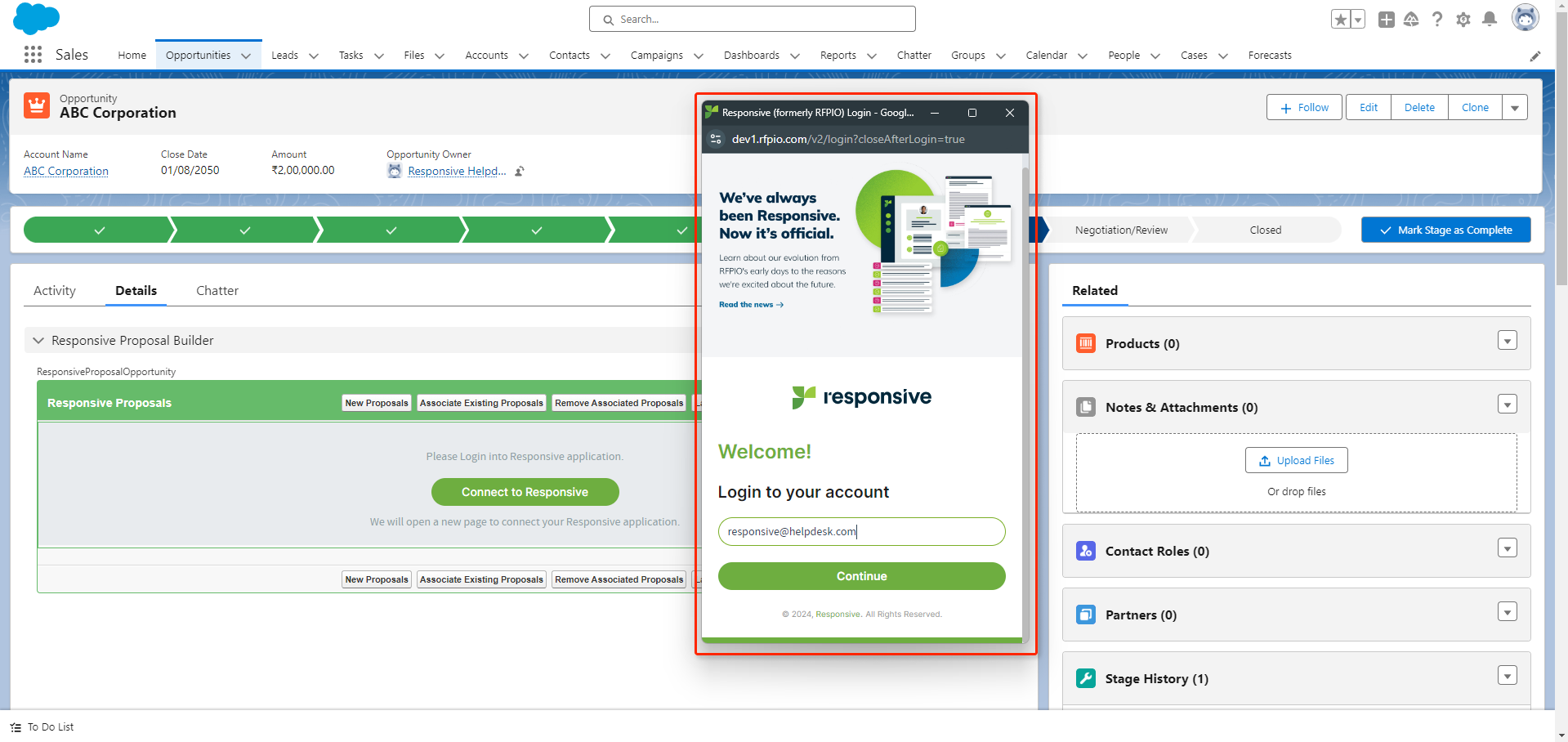The image size is (1568, 742).
Task: Open the Setup gear icon
Action: click(x=1463, y=20)
